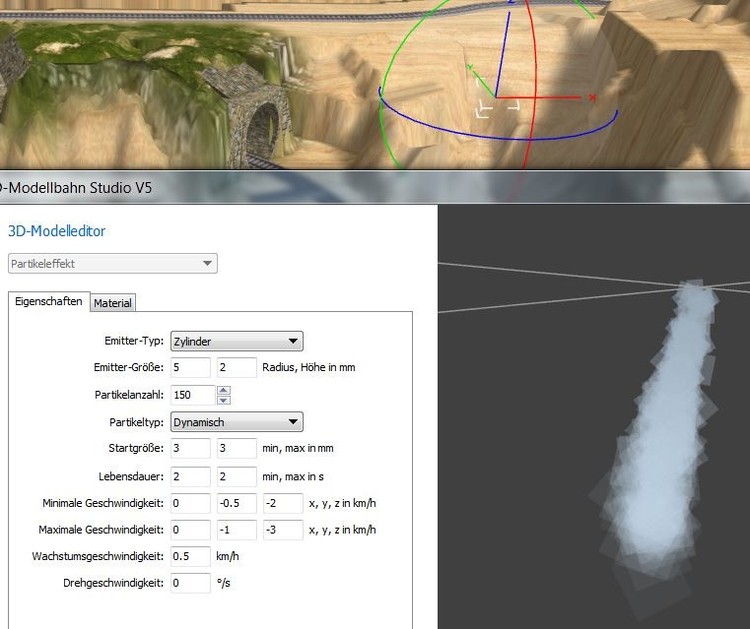The height and width of the screenshot is (629, 750).
Task: Open the Partikeltyp Dynamisch dropdown
Action: pos(236,422)
